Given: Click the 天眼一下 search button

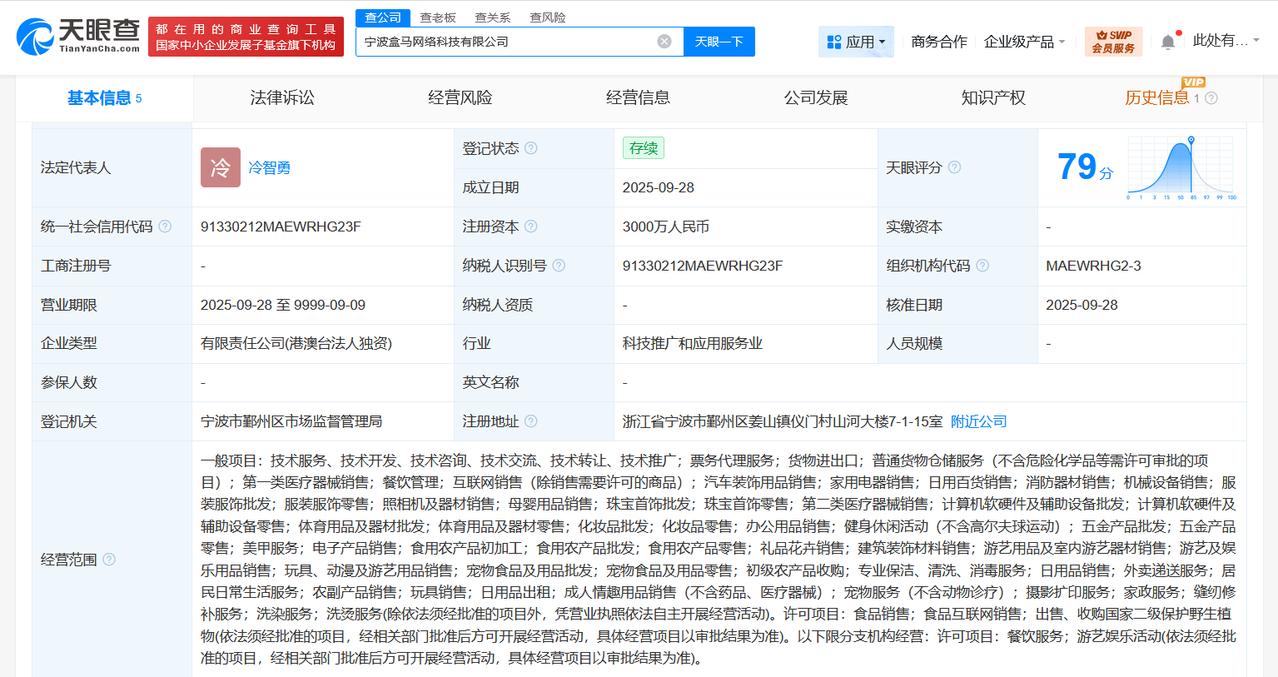Looking at the screenshot, I should tap(719, 42).
